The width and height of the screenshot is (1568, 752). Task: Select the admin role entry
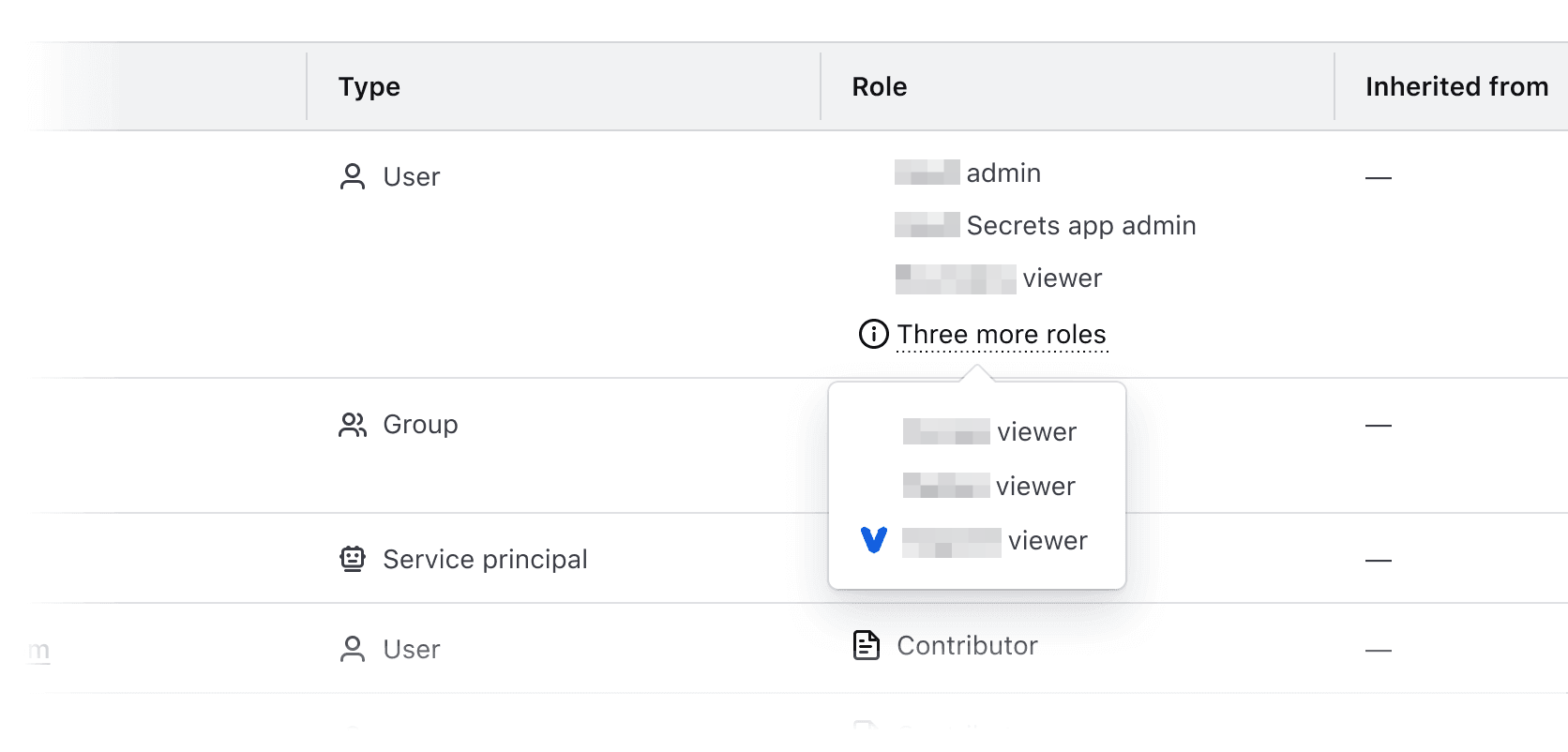tap(968, 173)
